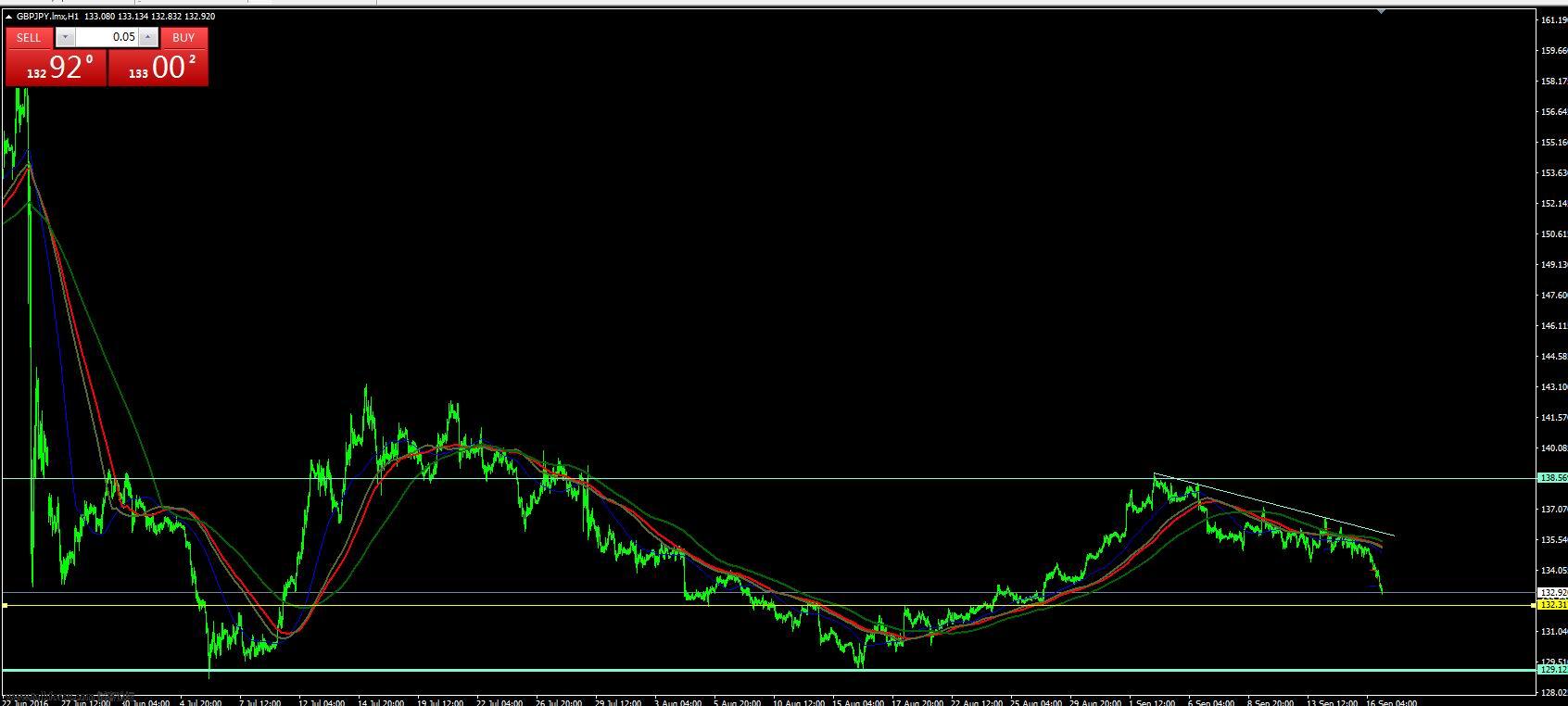1568x706 pixels.
Task: Click the 161.19 price scale label
Action: pos(1553,19)
